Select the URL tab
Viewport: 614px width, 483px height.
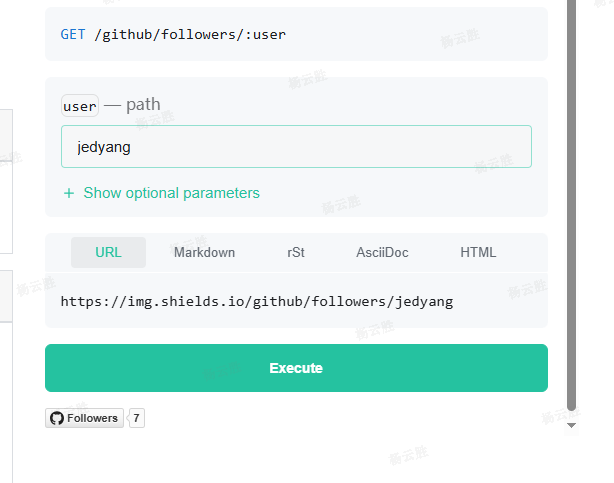[108, 253]
